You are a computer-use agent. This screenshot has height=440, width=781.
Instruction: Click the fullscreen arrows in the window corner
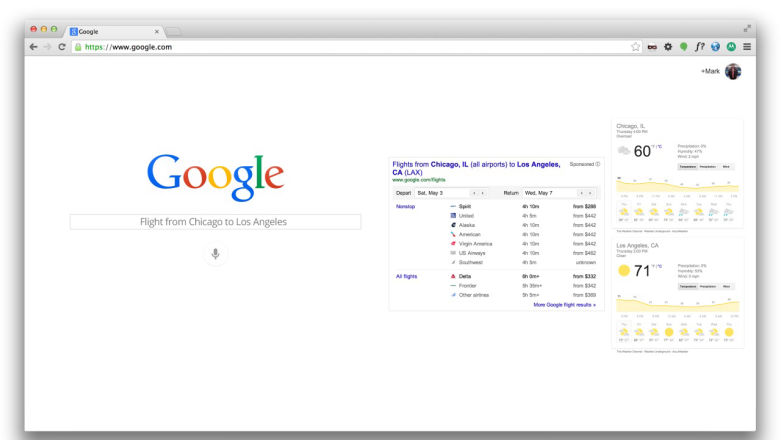747,29
